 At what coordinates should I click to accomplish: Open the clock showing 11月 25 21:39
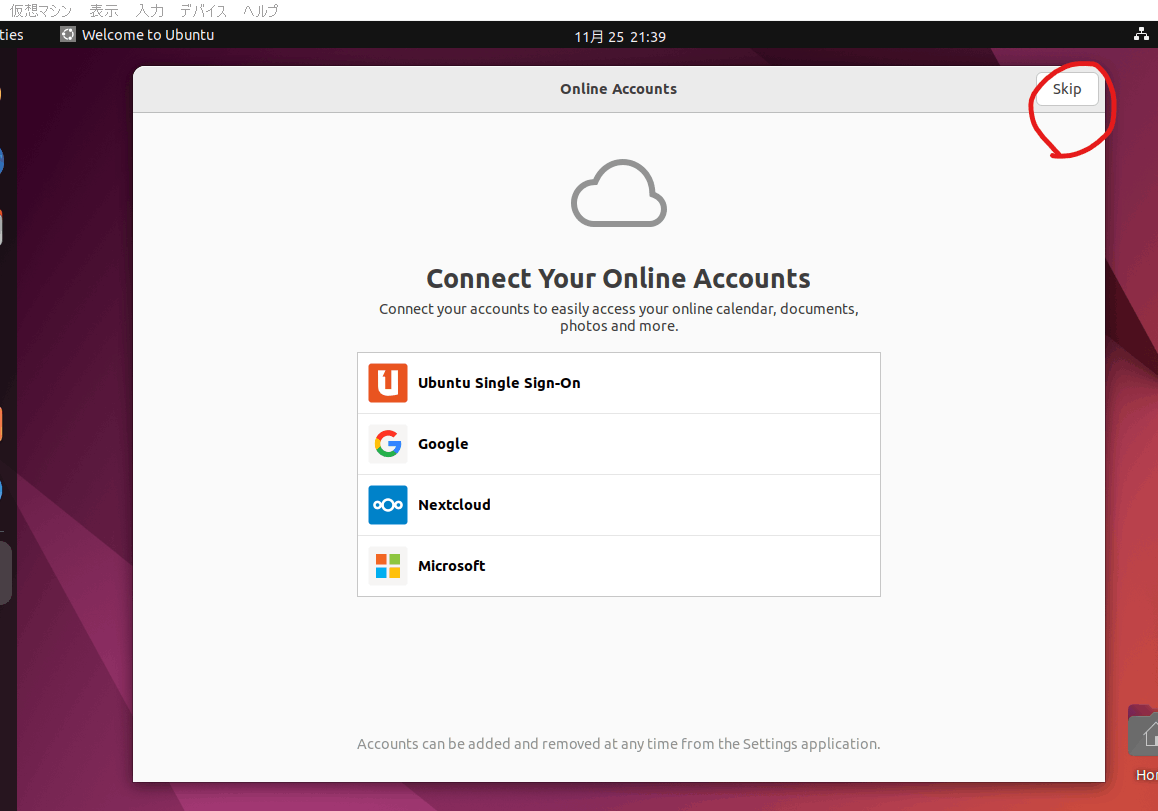pos(620,36)
